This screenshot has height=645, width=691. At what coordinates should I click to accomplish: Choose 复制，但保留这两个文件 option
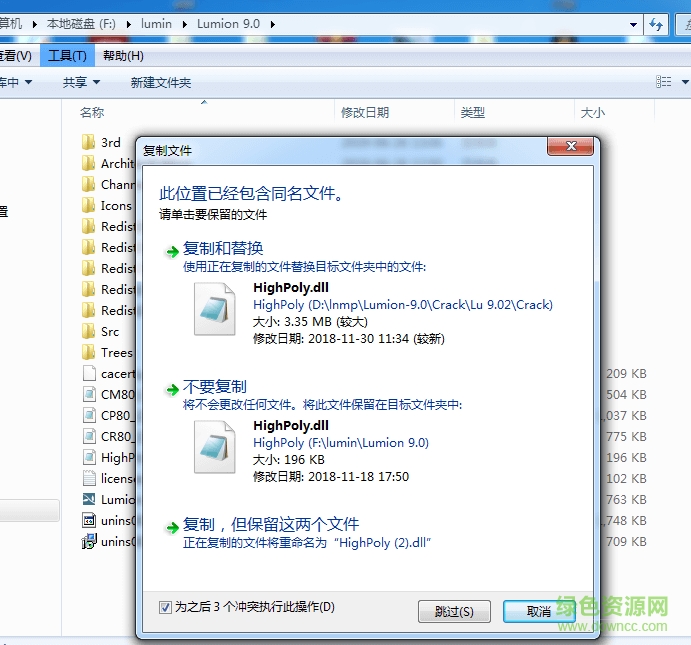271,525
